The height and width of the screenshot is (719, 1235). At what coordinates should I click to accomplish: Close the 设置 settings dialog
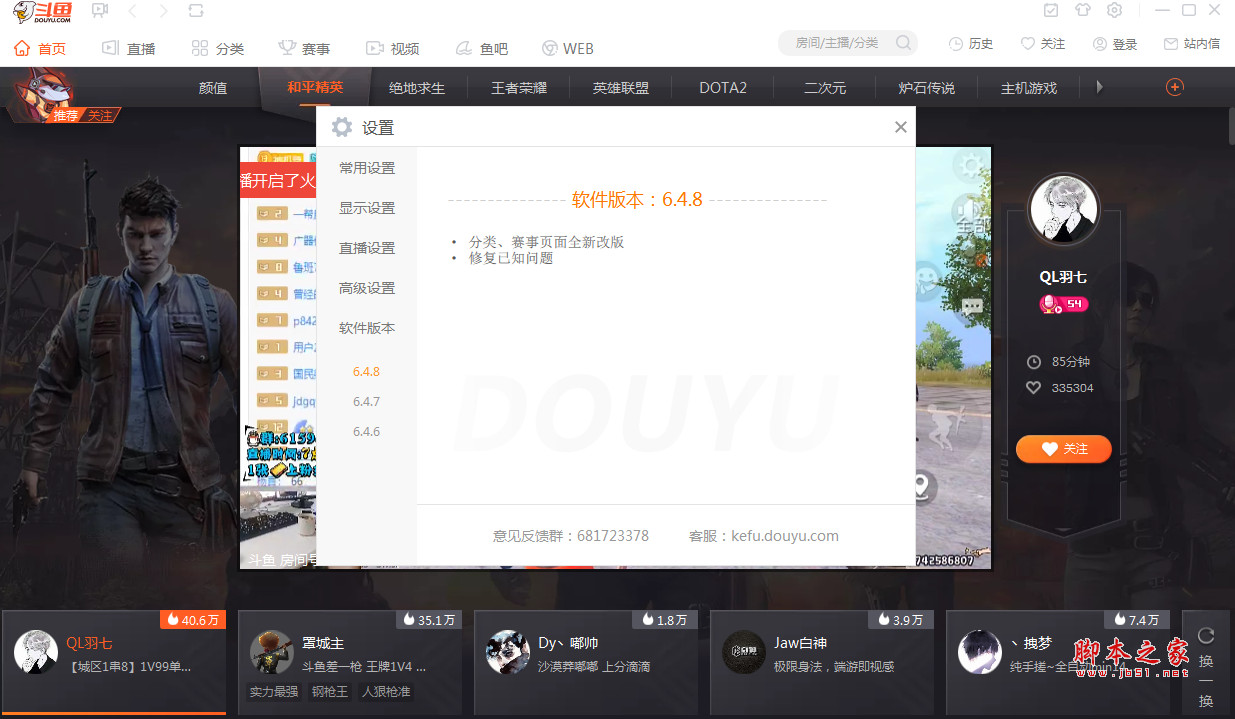(x=901, y=127)
